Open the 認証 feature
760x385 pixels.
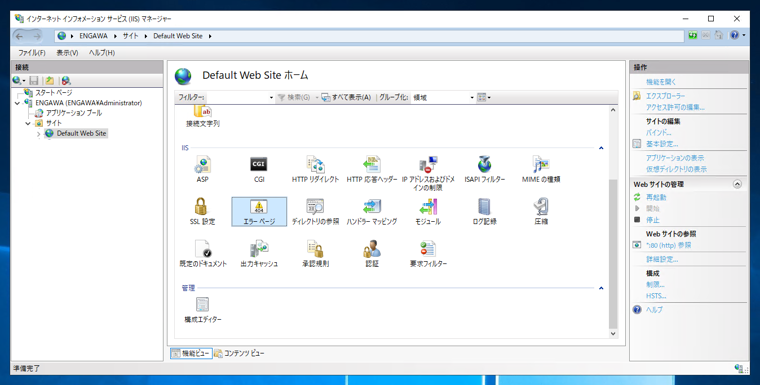click(372, 254)
